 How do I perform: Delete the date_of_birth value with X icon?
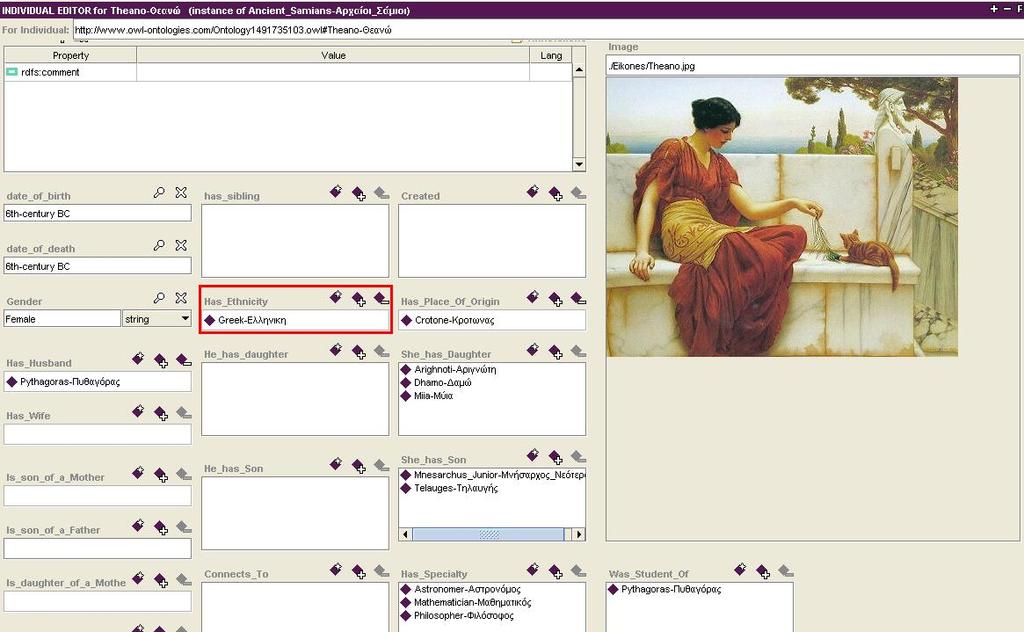[181, 193]
